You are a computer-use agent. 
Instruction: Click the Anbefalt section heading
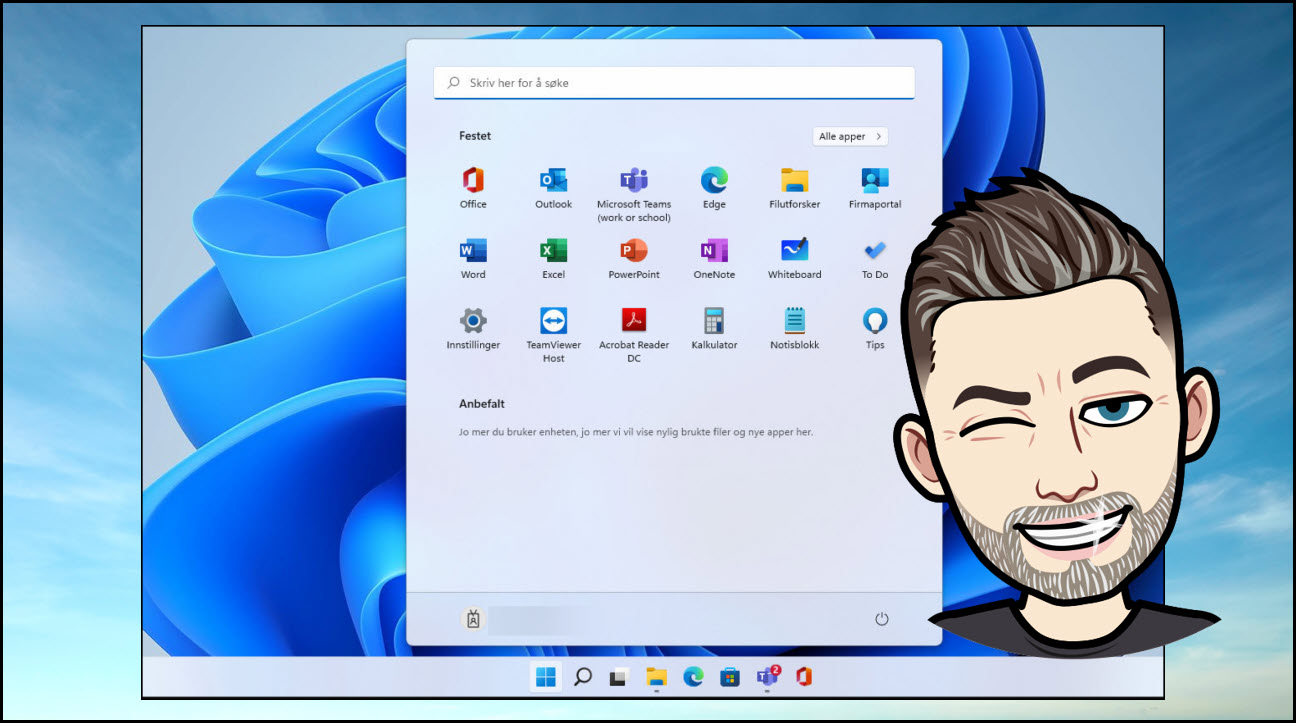pyautogui.click(x=482, y=404)
